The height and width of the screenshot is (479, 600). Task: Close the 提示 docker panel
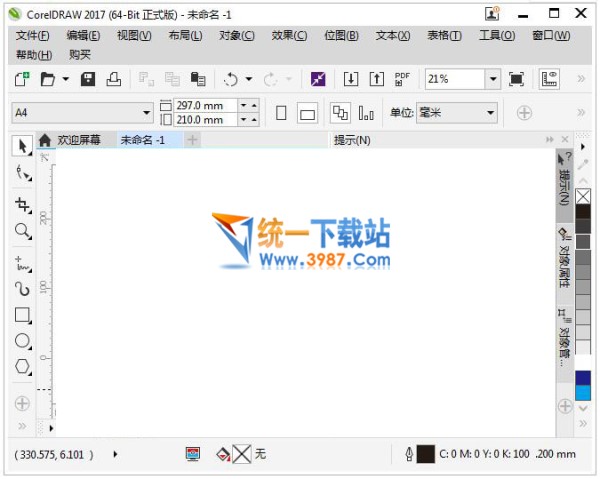[x=565, y=139]
